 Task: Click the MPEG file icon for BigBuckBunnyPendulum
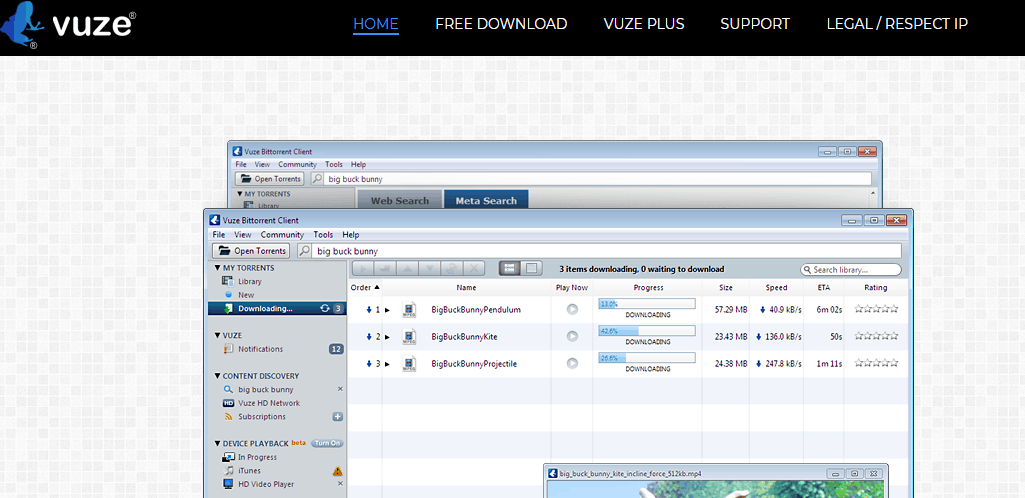click(409, 310)
